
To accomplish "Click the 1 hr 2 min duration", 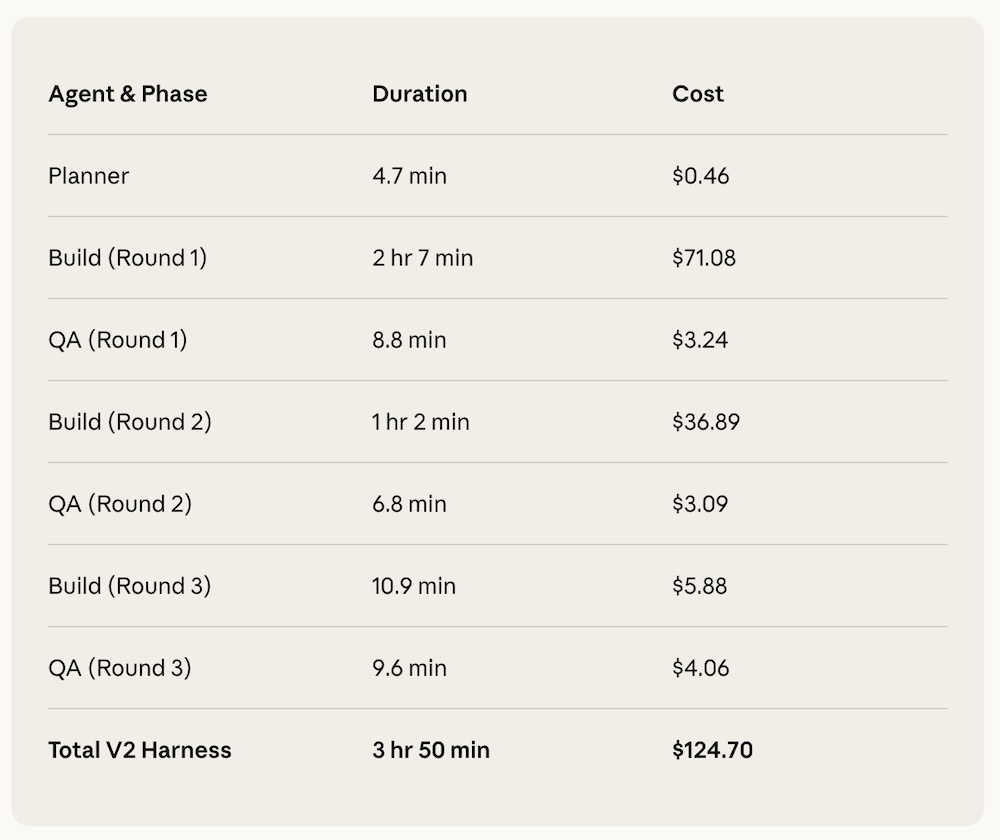I will tap(421, 422).
